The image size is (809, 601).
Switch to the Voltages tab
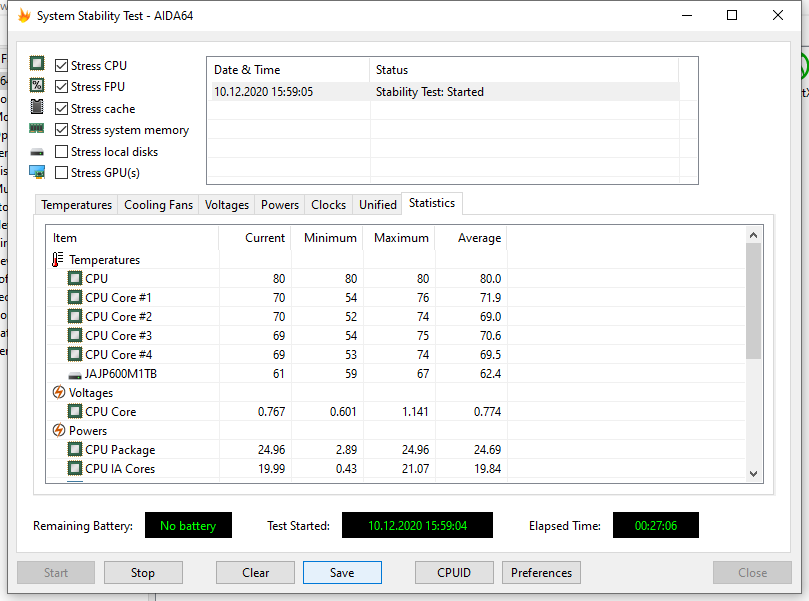click(226, 205)
